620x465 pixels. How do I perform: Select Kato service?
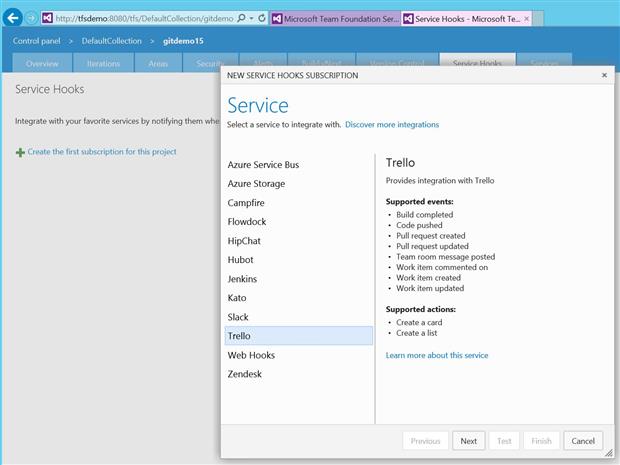click(299, 298)
